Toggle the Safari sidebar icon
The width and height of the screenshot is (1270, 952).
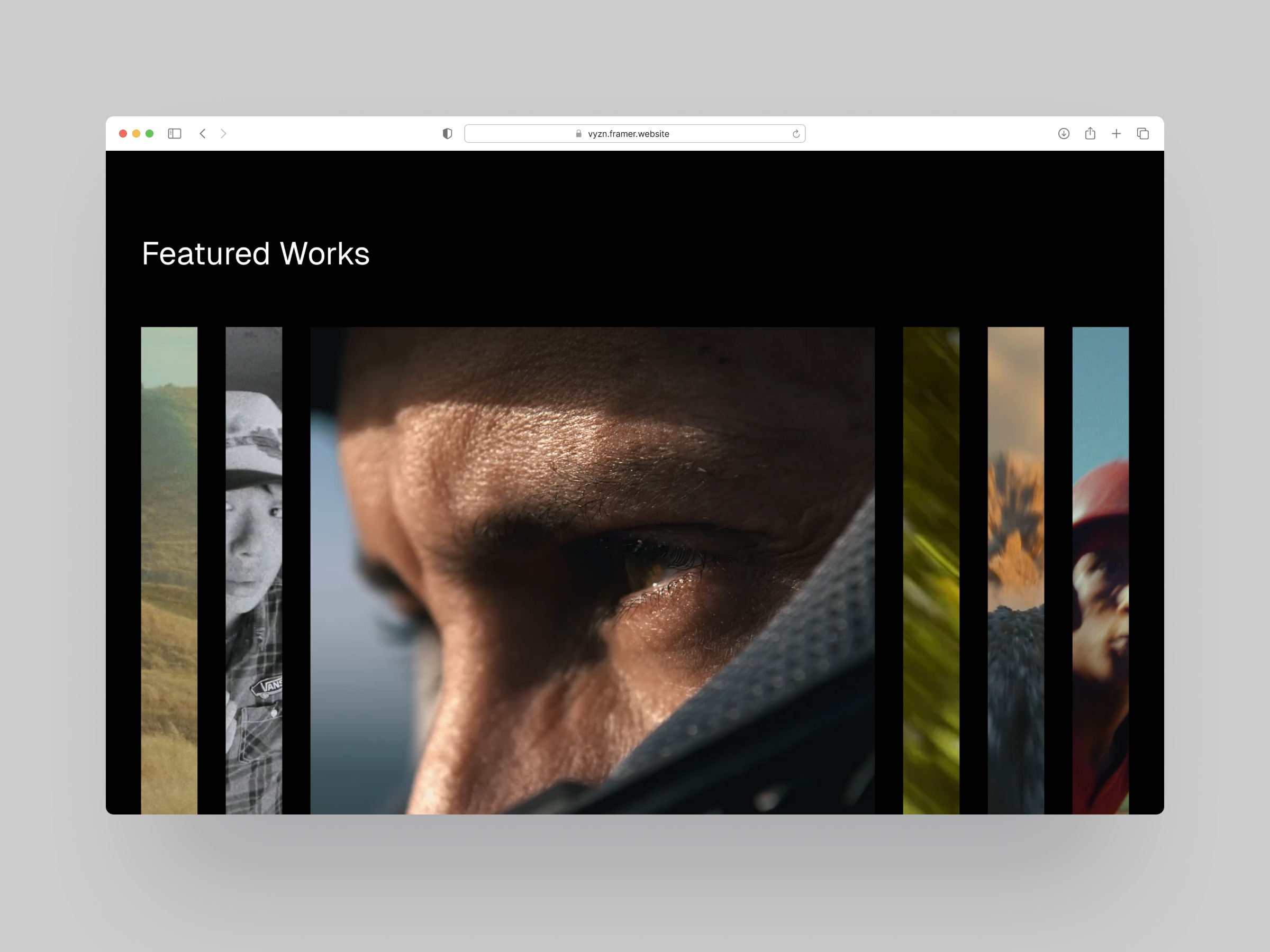point(175,134)
